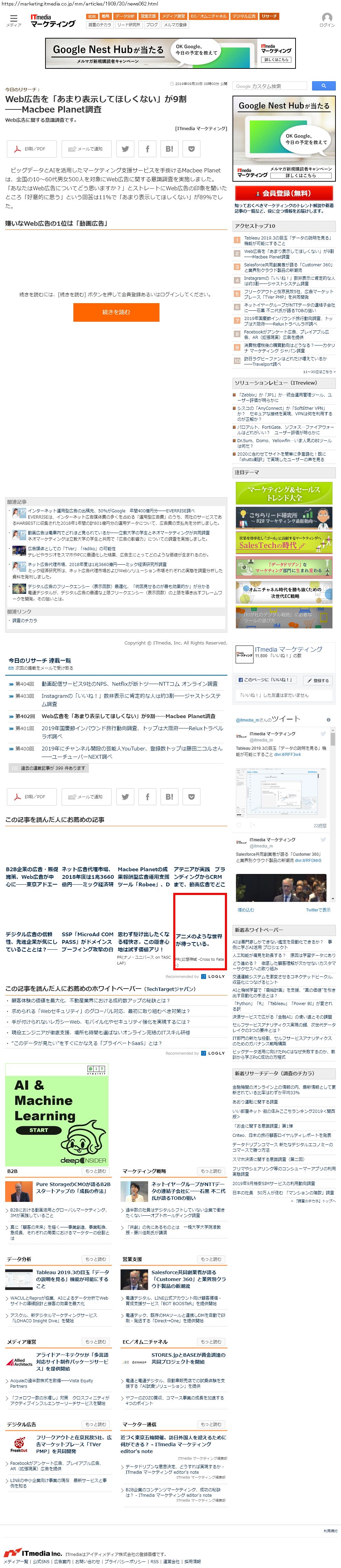Click related article インターネット運用型広告の出稿先
Screen dimensions: 341x1568
point(111,510)
